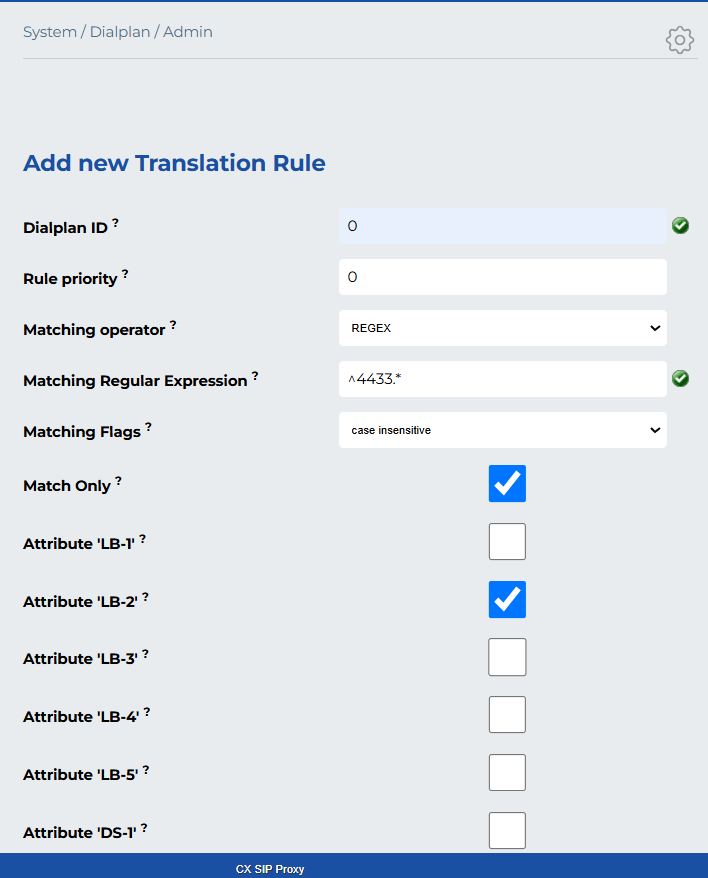The width and height of the screenshot is (708, 878).
Task: Check the Attribute 'DS-1' box
Action: coord(507,830)
